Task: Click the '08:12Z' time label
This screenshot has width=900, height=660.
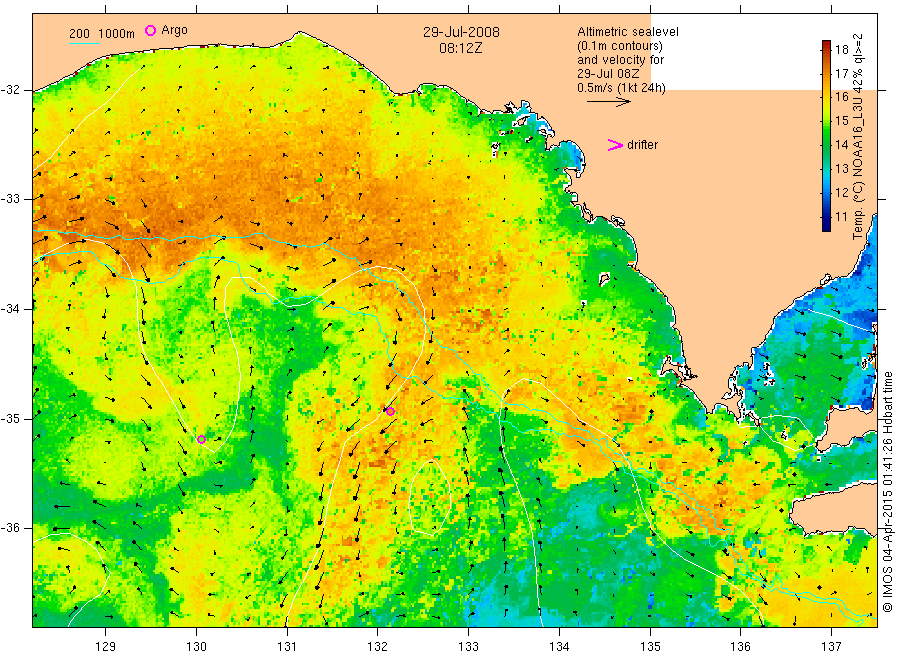Action: coord(460,48)
